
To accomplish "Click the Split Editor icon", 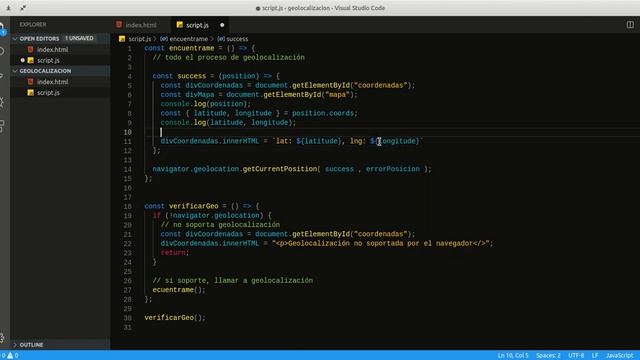I will [630, 25].
